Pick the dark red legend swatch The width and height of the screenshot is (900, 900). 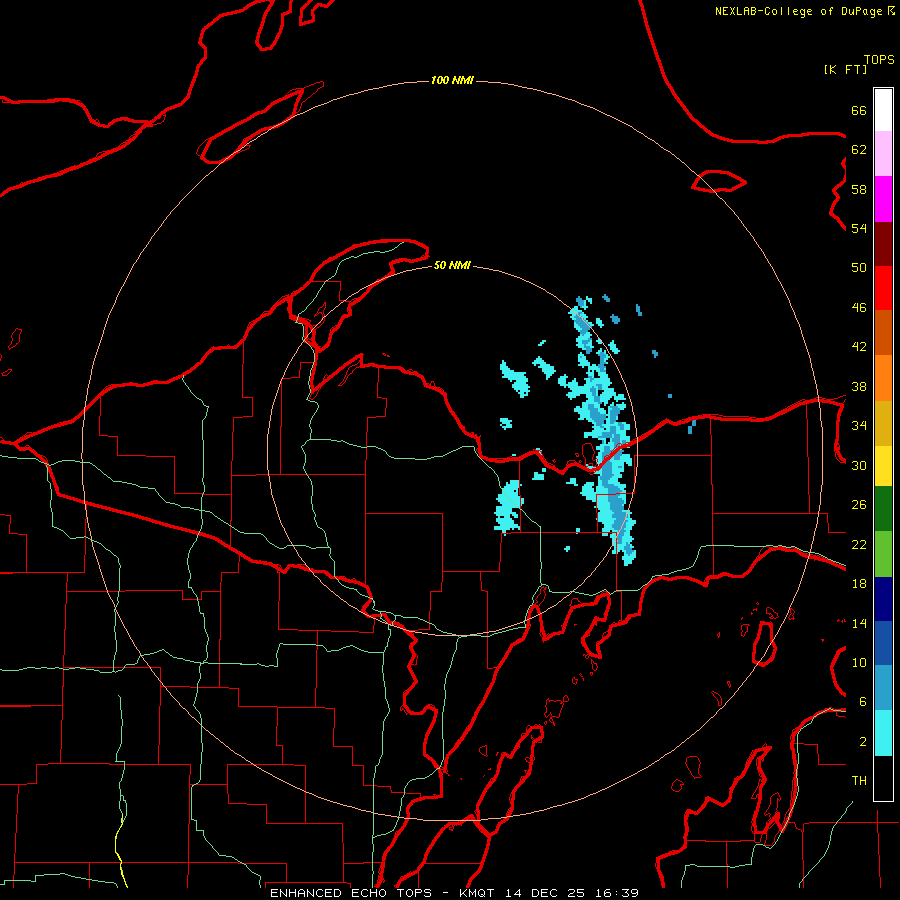pyautogui.click(x=883, y=244)
